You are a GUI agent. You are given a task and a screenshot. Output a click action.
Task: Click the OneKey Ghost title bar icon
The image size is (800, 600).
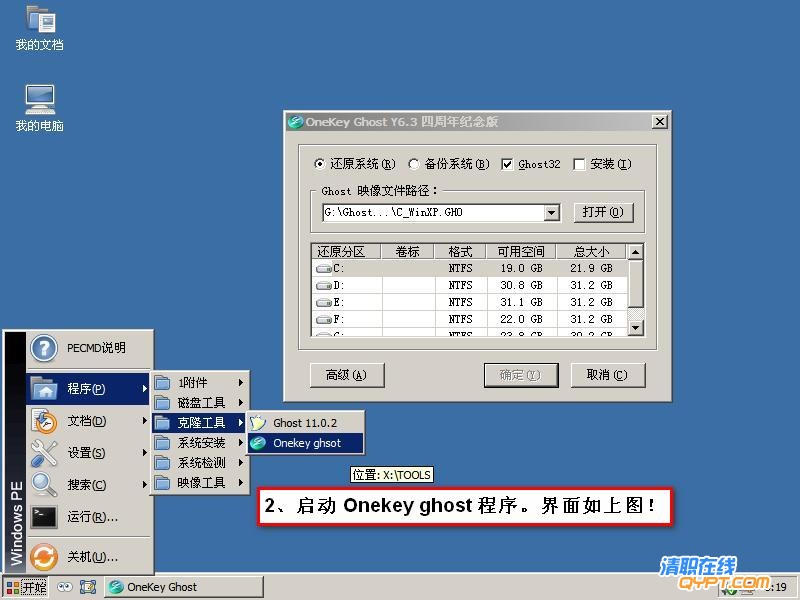click(294, 122)
